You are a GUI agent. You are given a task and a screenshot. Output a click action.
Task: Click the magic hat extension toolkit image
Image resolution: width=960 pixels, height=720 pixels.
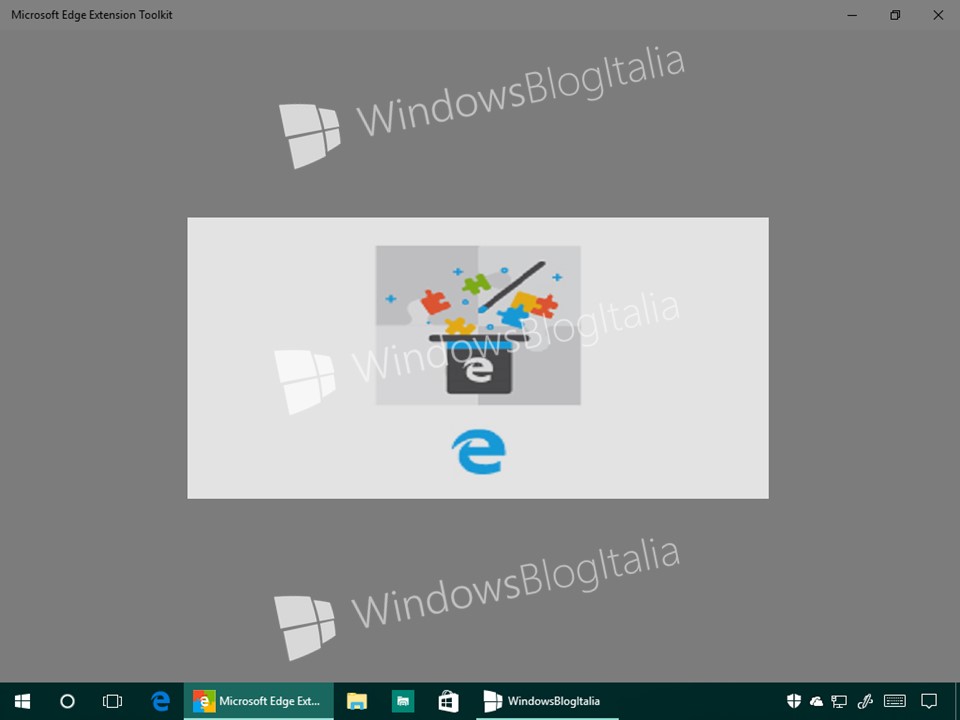point(478,325)
